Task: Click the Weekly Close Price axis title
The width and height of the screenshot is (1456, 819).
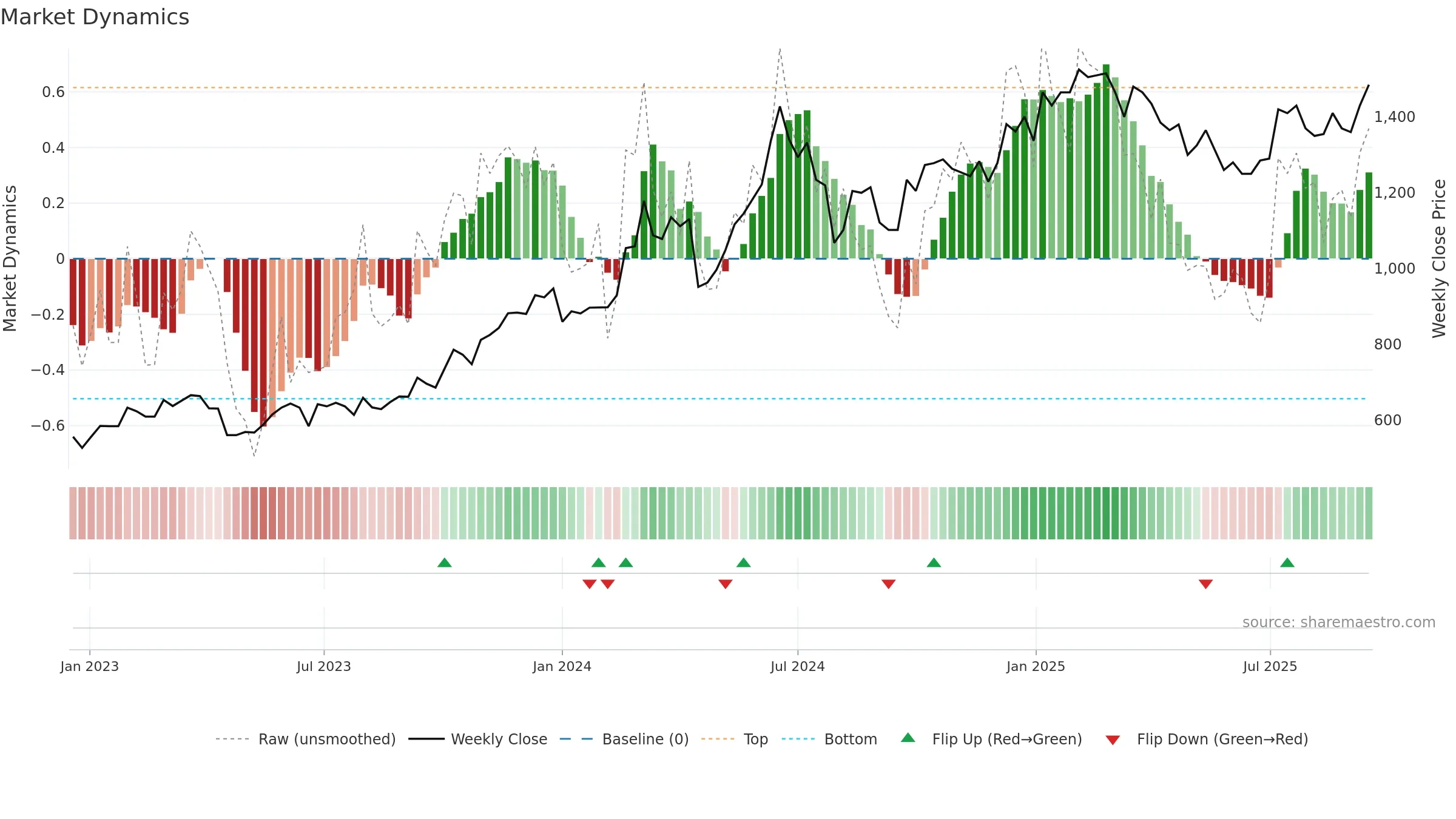Action: pos(1439,258)
